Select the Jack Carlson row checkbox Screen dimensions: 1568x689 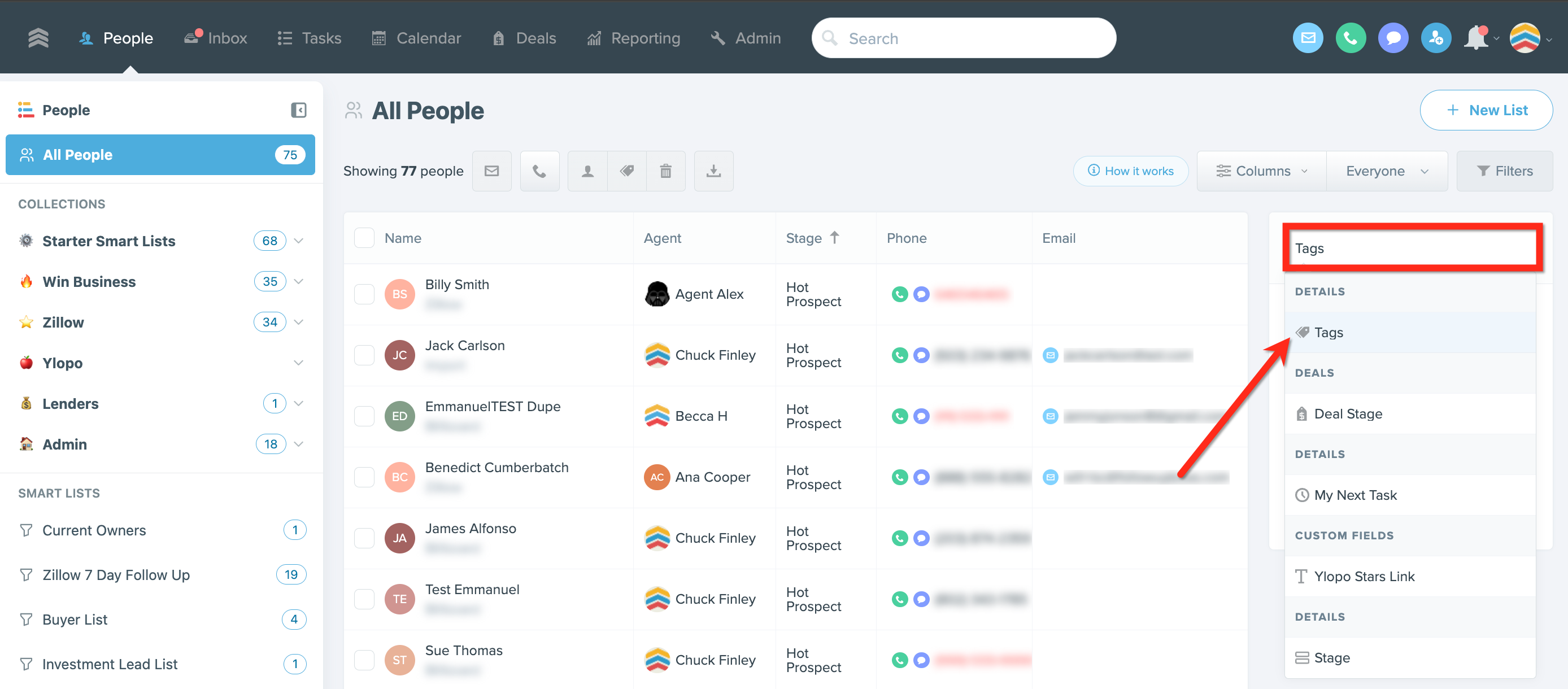pyautogui.click(x=364, y=355)
